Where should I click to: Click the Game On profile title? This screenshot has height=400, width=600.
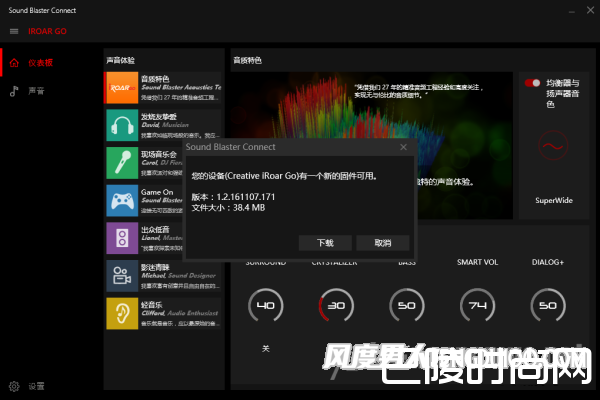[x=157, y=192]
